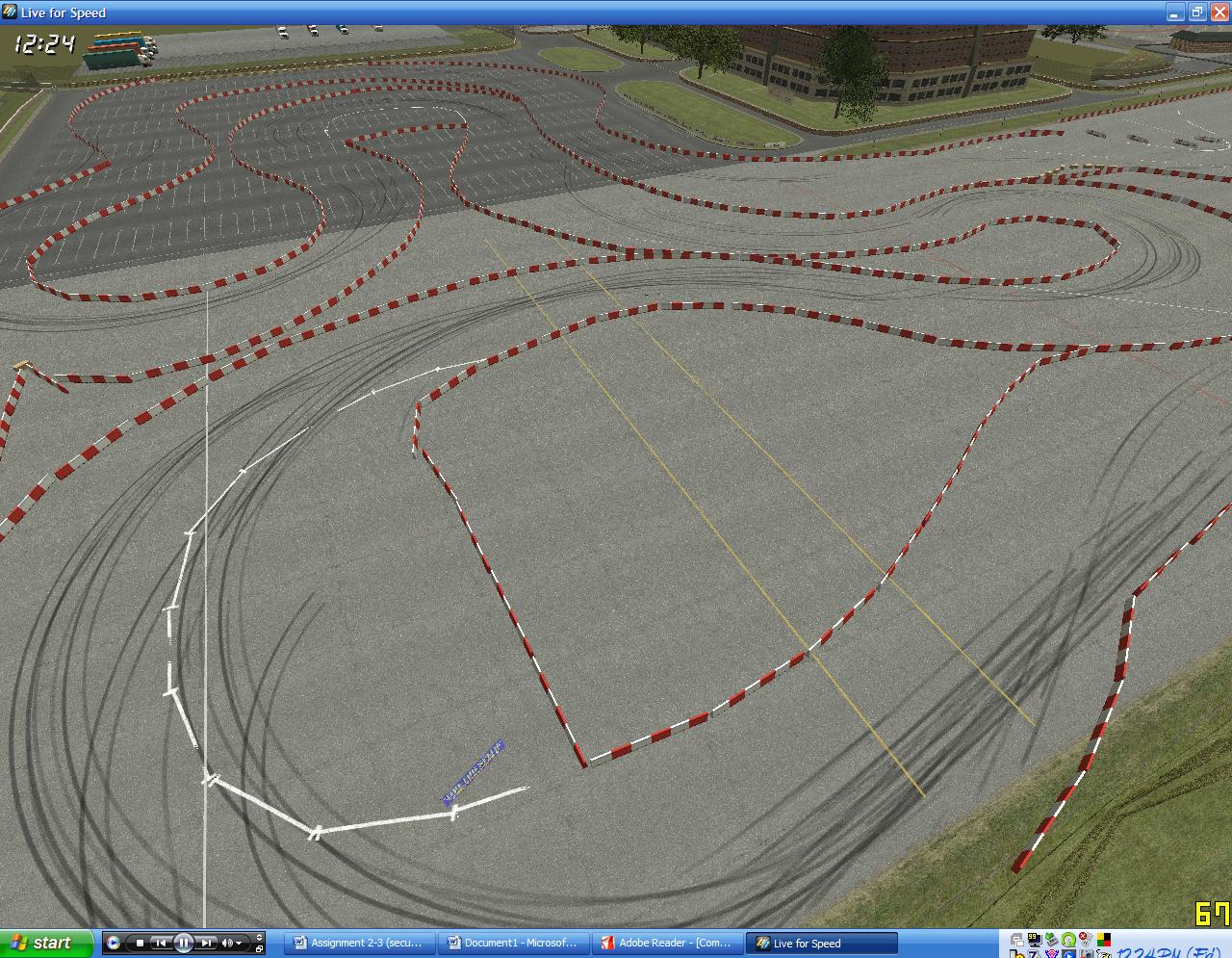Select Live for Speed taskbar button

pos(824,944)
